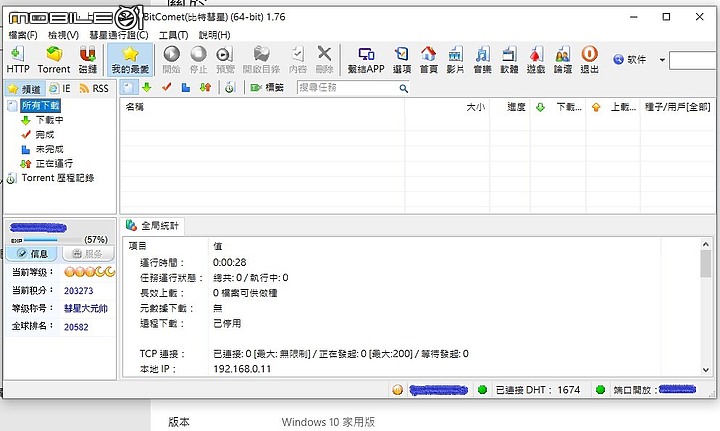Click the 20582 global ranking value
This screenshot has width=720, height=431.
(x=76, y=327)
